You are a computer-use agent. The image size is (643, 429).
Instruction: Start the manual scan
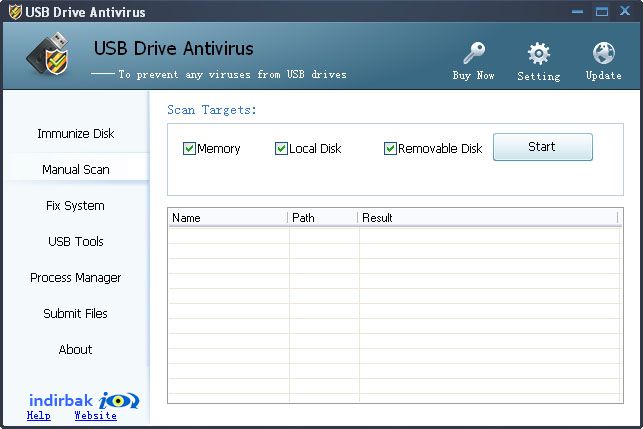[x=543, y=147]
